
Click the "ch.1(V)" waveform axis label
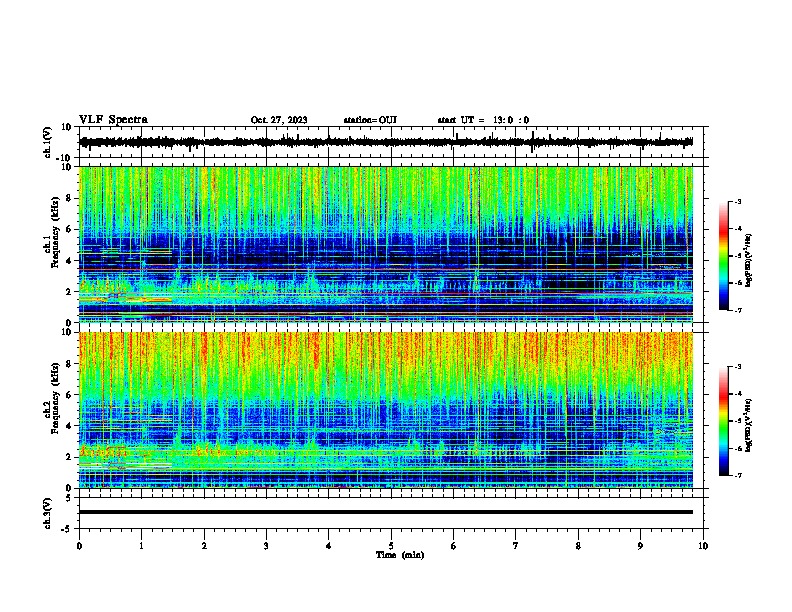[x=48, y=142]
